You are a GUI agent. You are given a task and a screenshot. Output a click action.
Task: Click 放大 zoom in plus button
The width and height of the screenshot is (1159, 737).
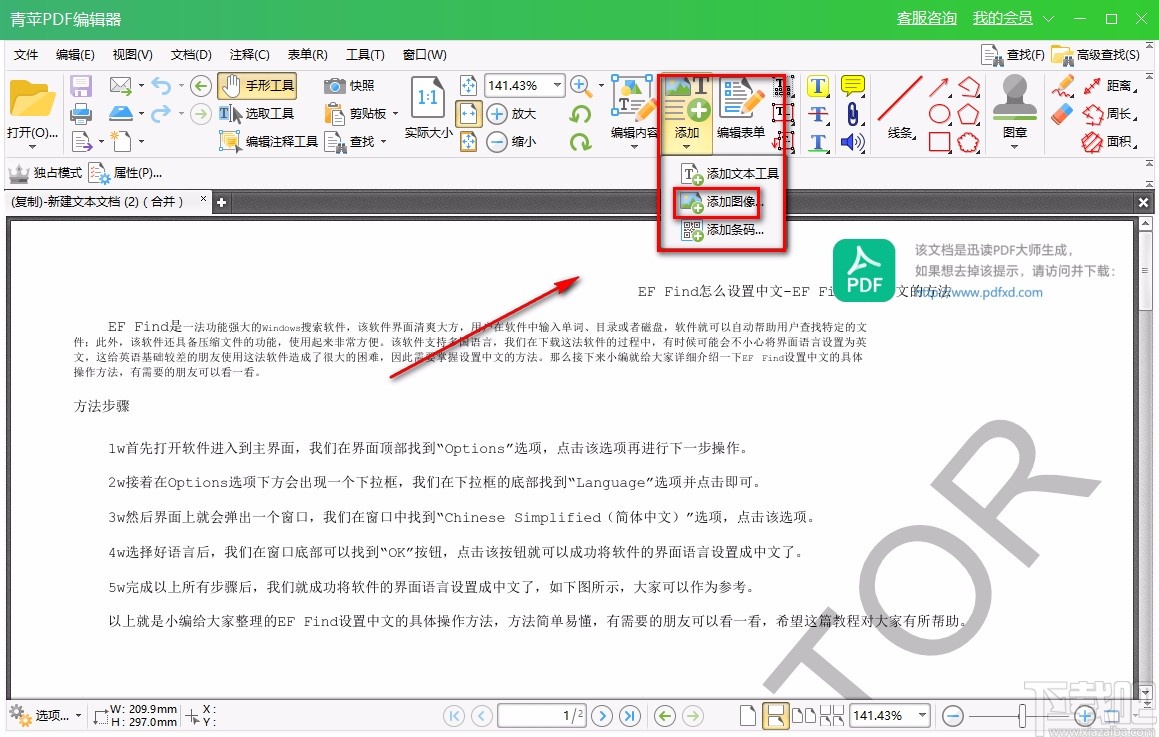510,114
